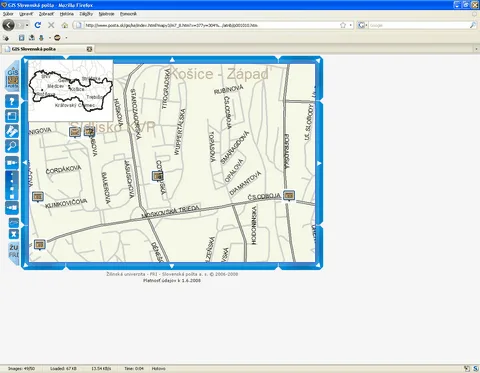Click the status bar S icon

475,369
